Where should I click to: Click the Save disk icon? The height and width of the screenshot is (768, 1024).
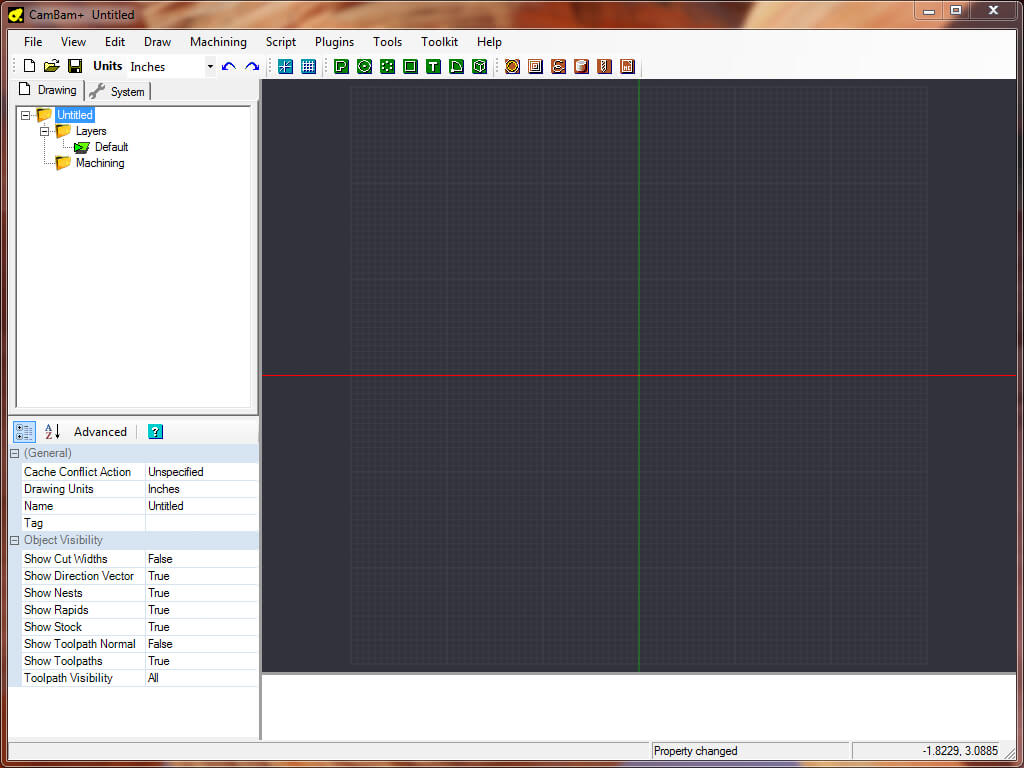(x=75, y=66)
